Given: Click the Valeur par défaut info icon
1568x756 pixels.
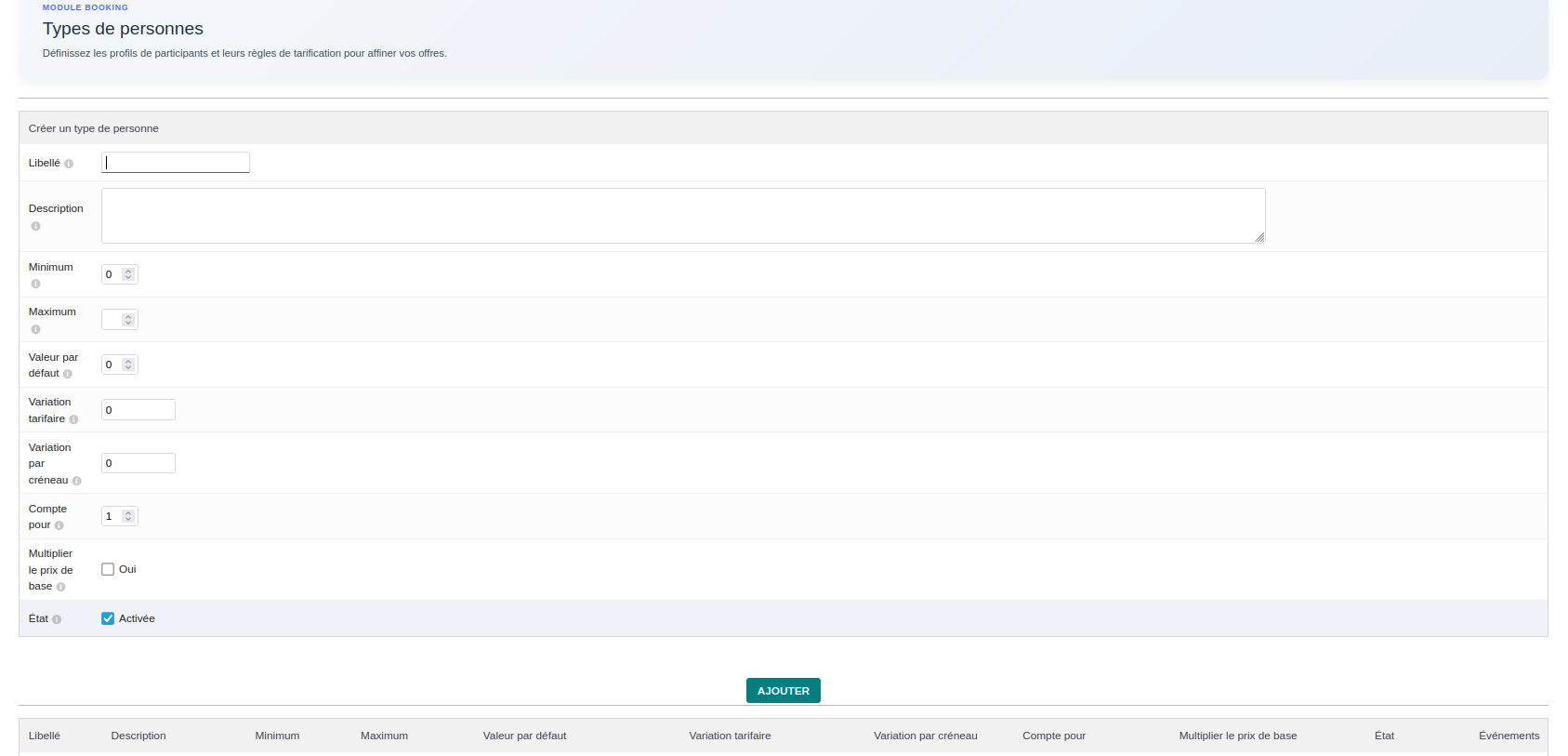Looking at the screenshot, I should coord(68,374).
